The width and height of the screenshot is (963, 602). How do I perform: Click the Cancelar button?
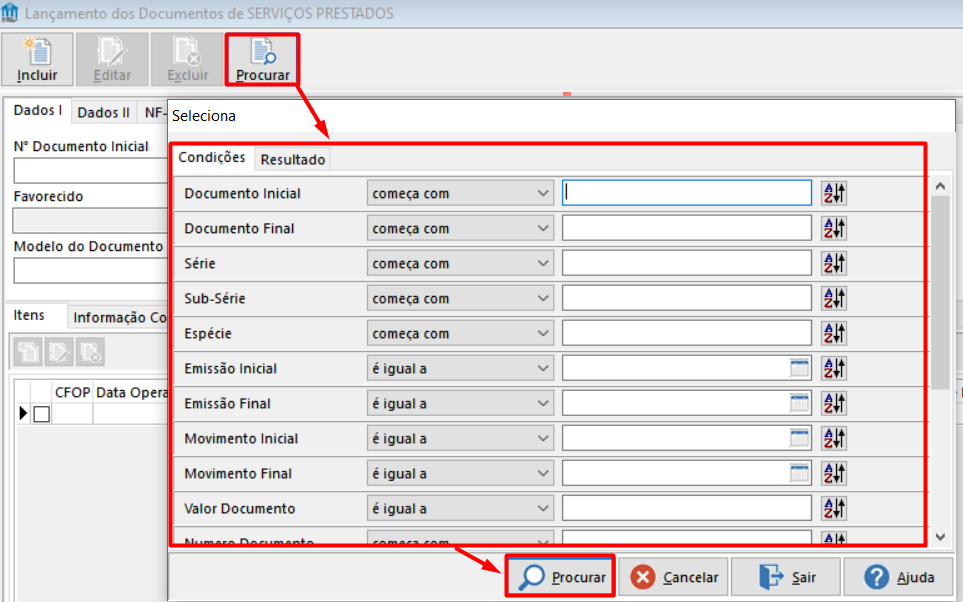point(673,577)
